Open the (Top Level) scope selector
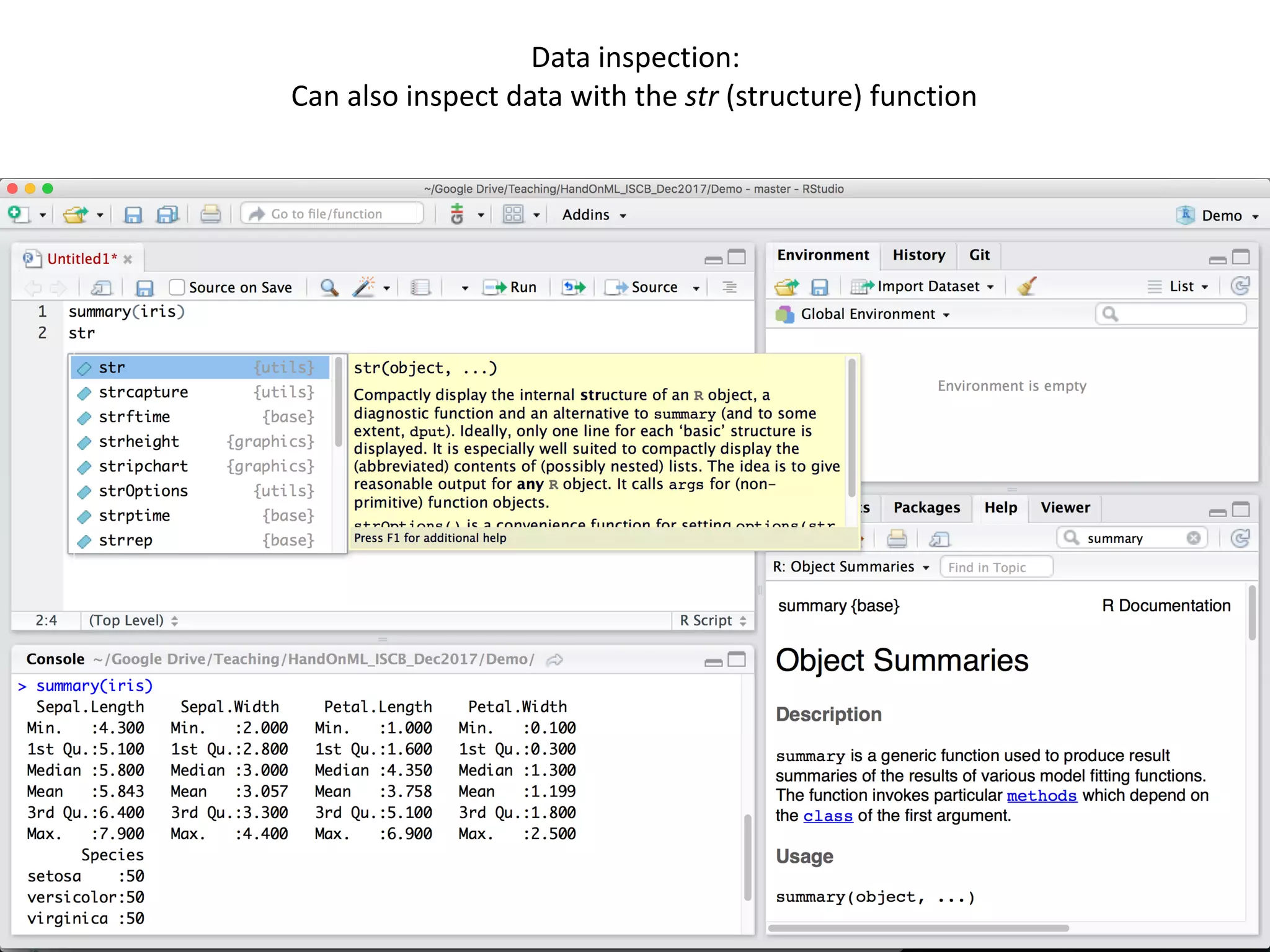1270x952 pixels. (133, 620)
